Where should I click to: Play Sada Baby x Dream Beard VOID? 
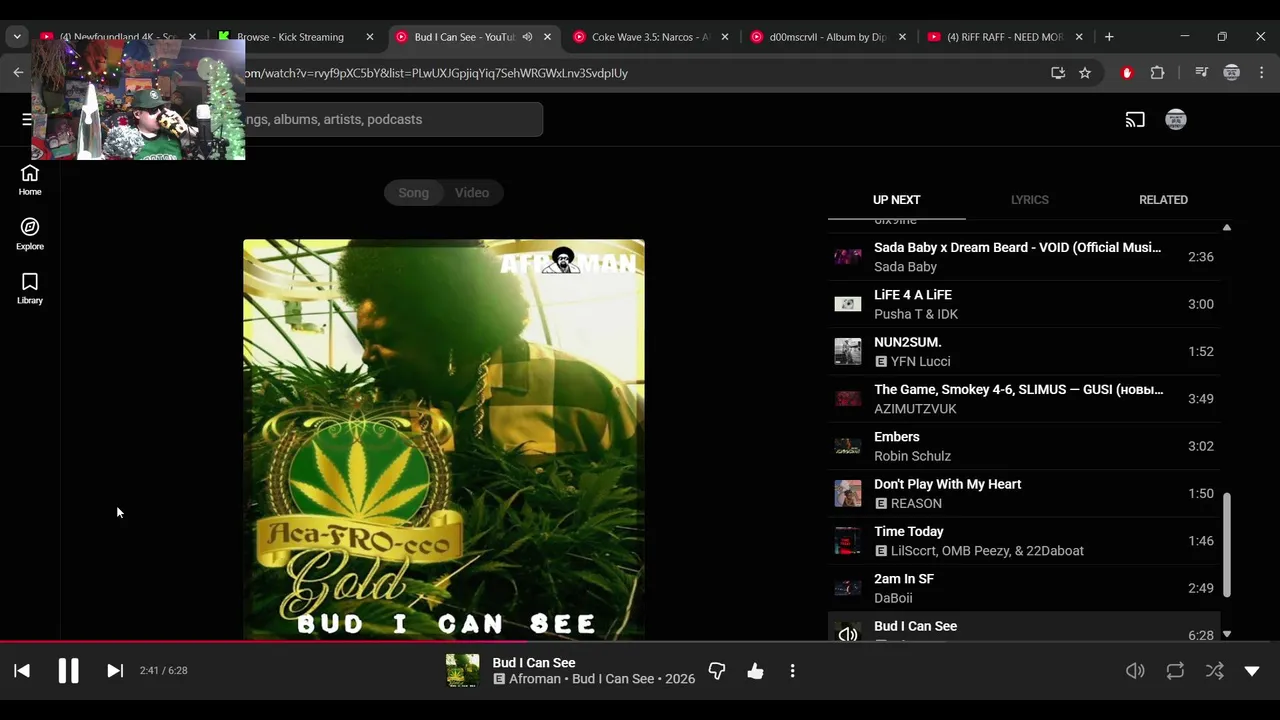(x=1024, y=257)
